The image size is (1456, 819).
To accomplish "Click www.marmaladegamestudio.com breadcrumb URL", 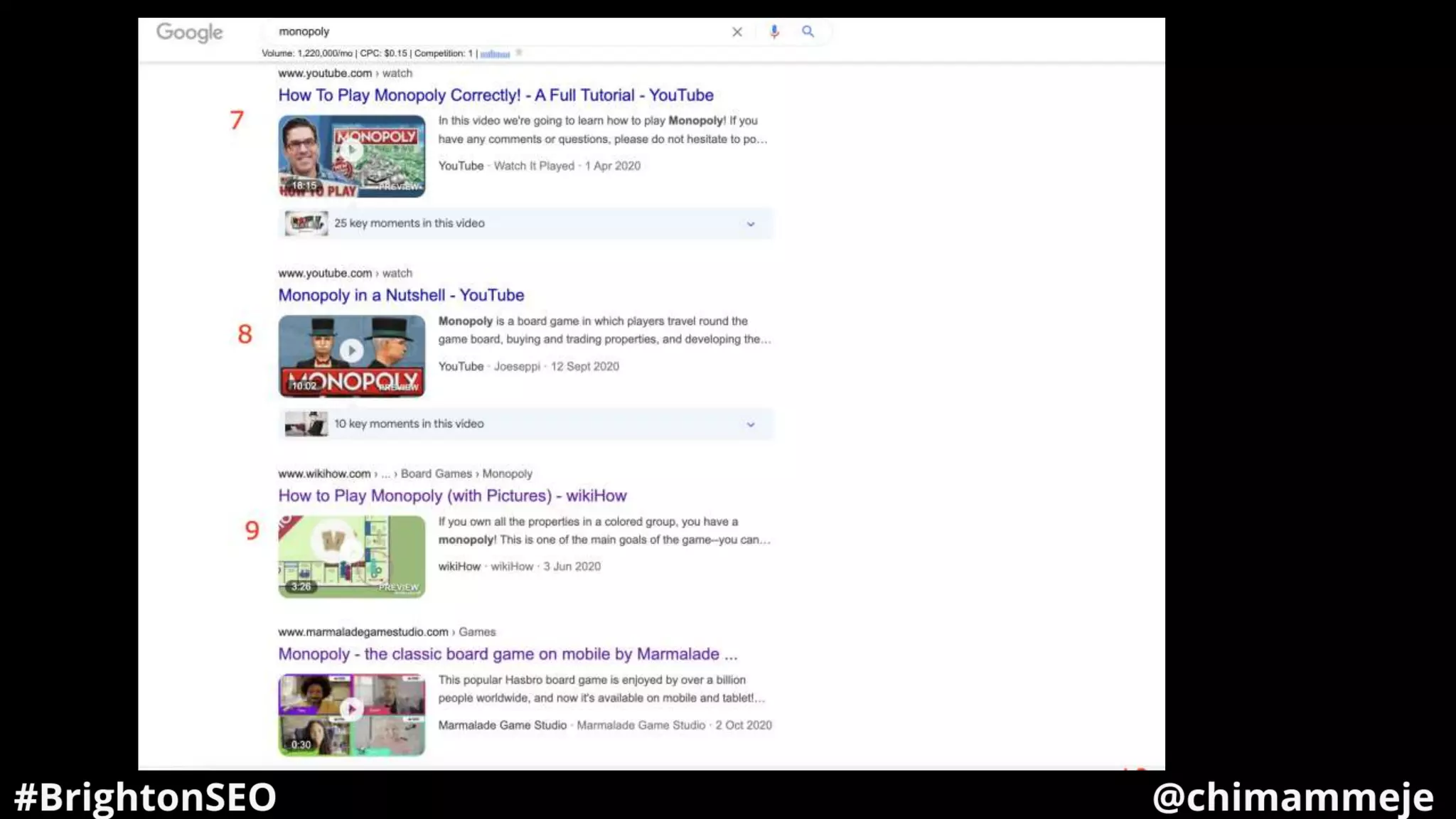I will [363, 632].
